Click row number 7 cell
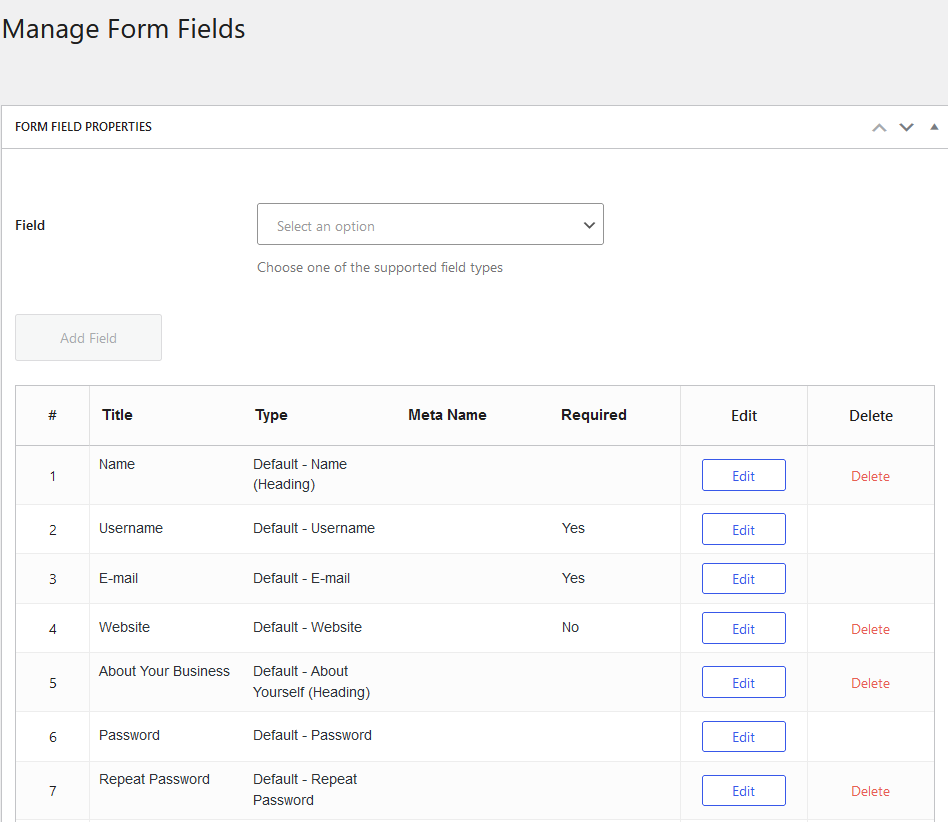 point(53,791)
